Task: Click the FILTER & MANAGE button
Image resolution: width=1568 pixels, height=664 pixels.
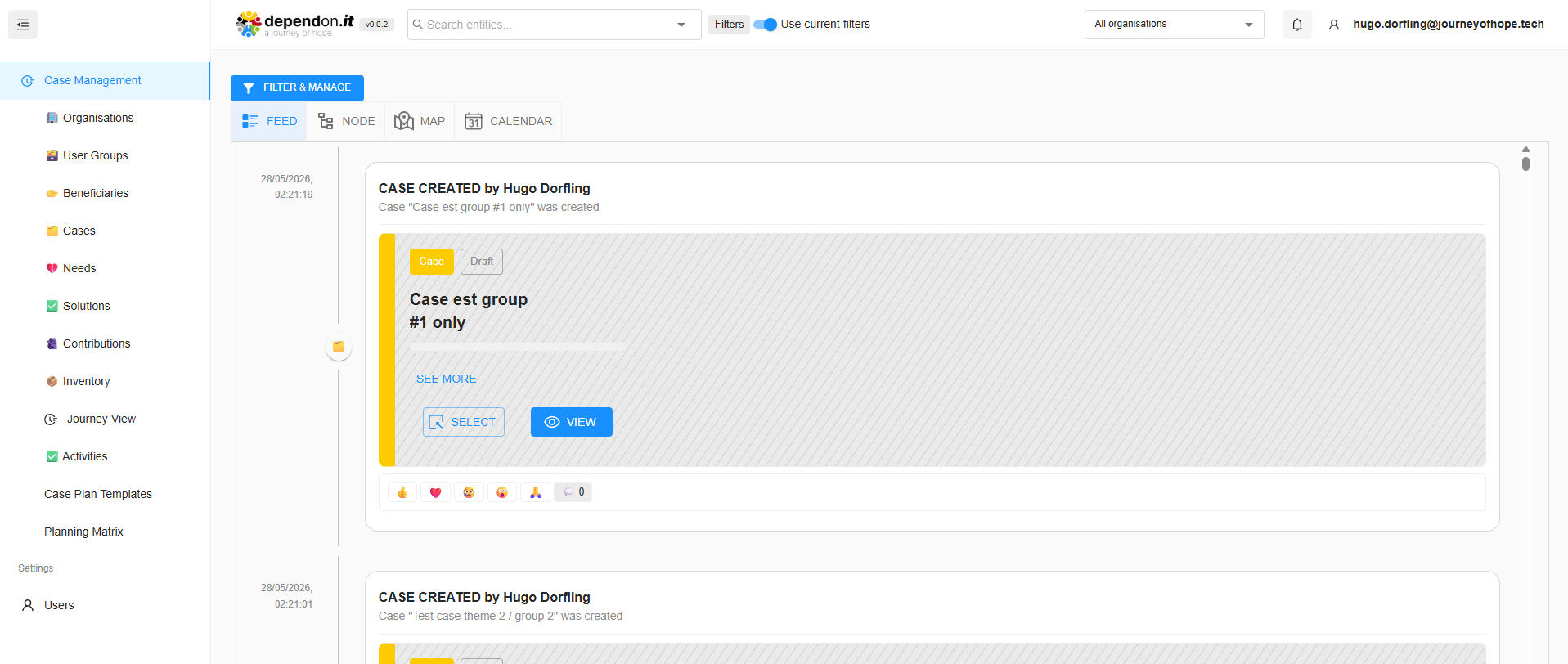Action: pyautogui.click(x=297, y=87)
